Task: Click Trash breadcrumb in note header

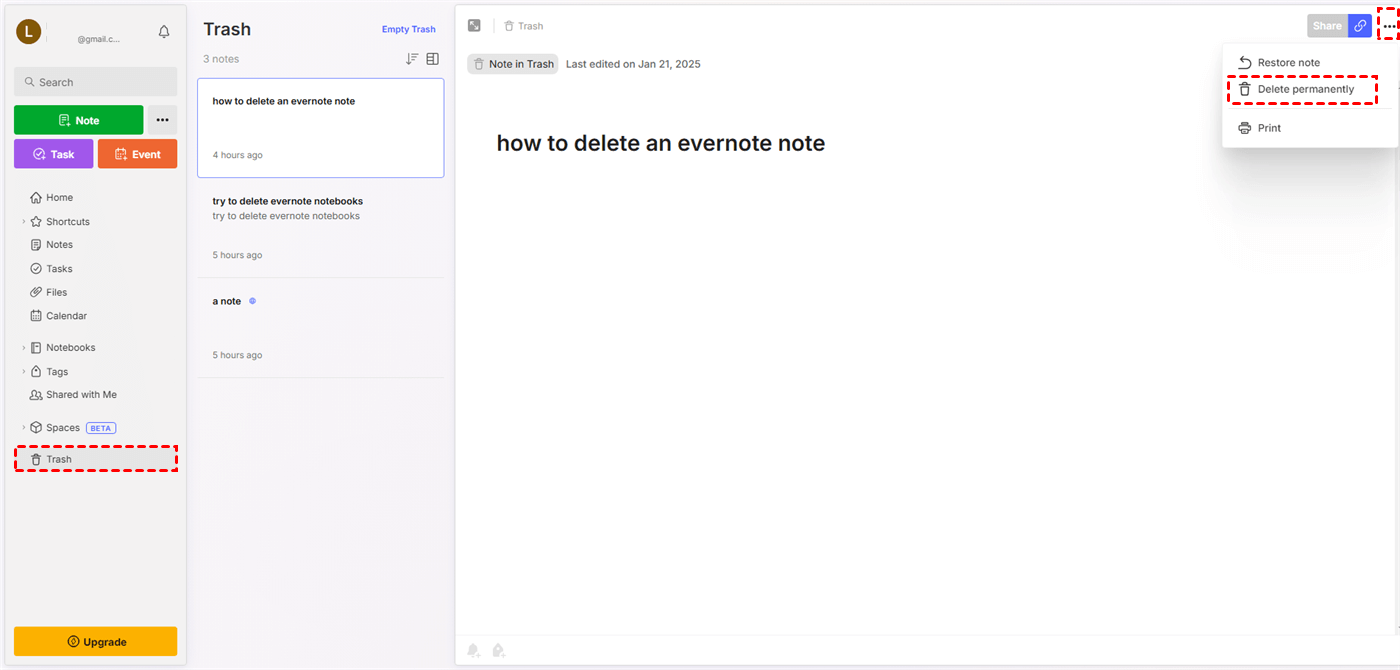Action: coord(523,26)
